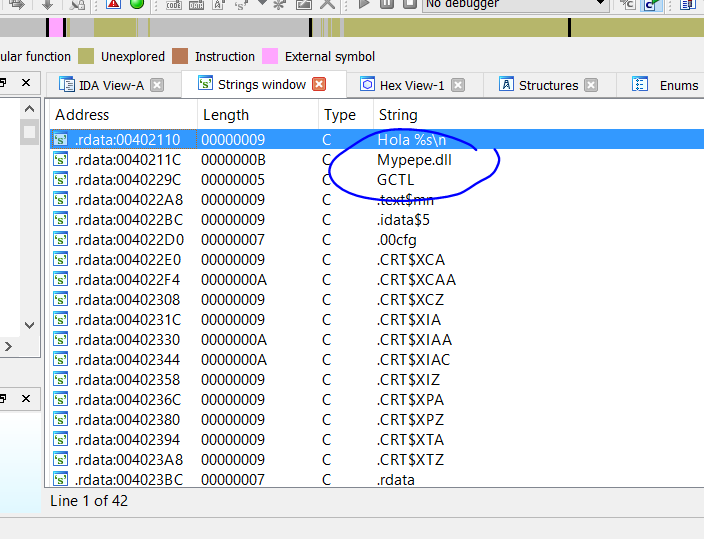Close the Strings window tab
The width and height of the screenshot is (704, 539).
(x=319, y=85)
